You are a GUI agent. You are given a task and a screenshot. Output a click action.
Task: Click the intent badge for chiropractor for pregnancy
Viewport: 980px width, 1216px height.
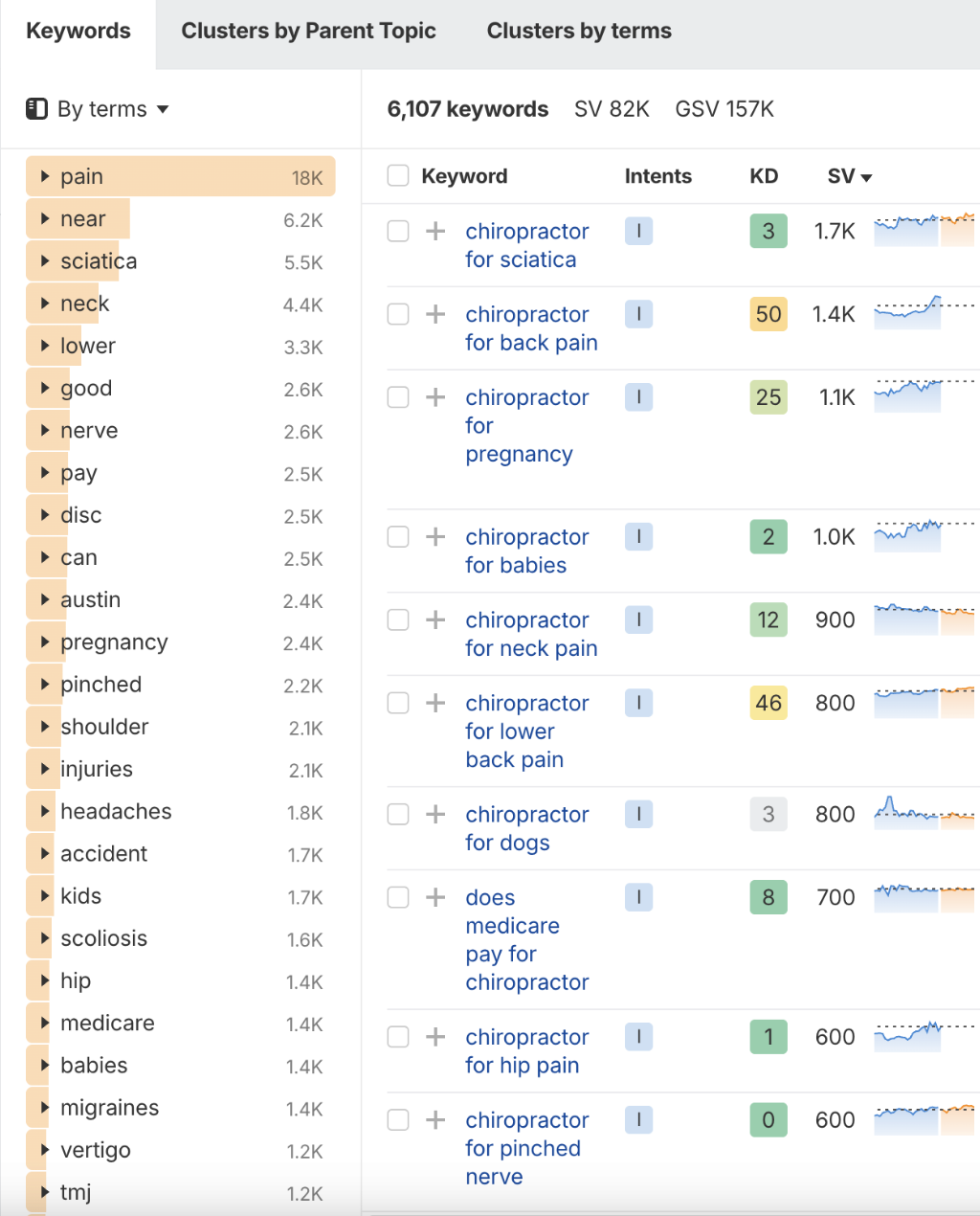[638, 397]
